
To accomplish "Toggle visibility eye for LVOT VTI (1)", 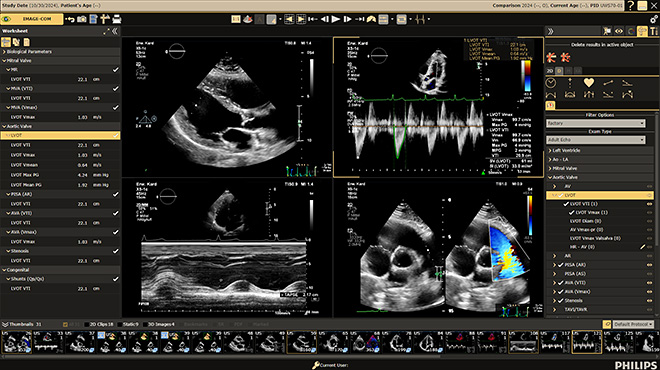I will 649,204.
